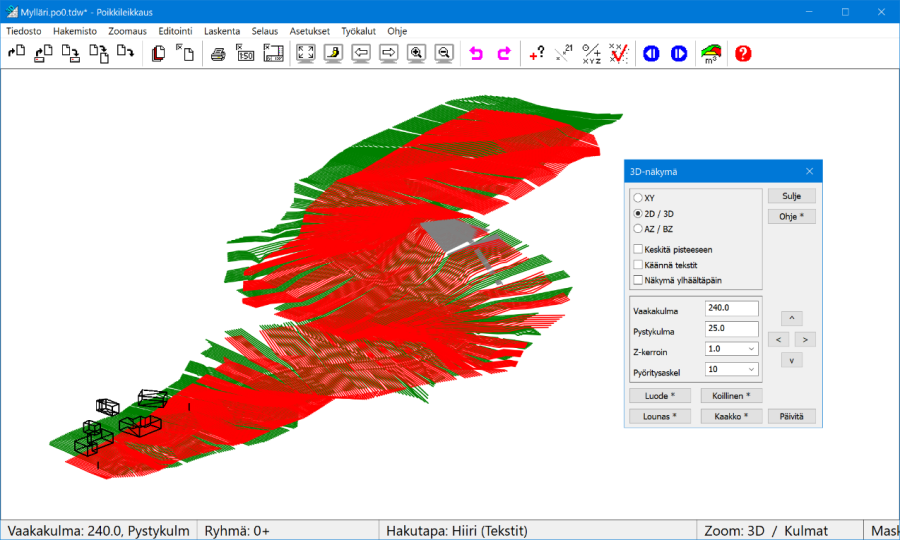The image size is (900, 540).
Task: Click the zoom out magnifier icon
Action: pos(444,54)
